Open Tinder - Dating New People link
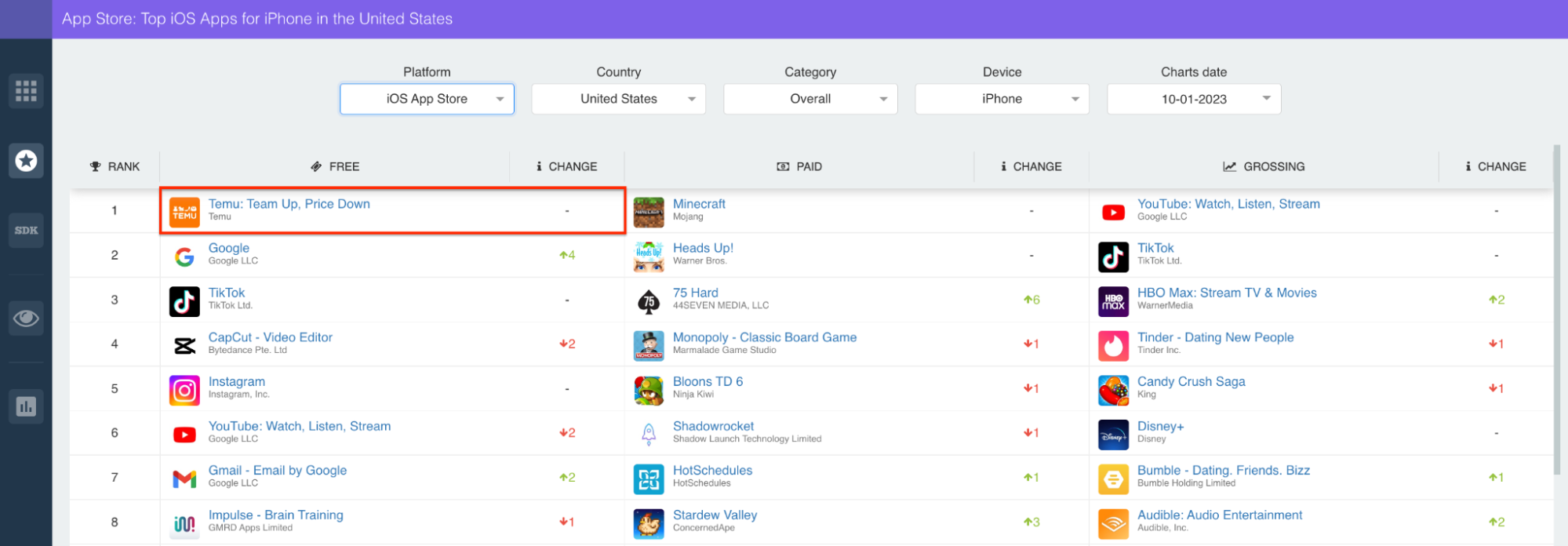The width and height of the screenshot is (1568, 546). coord(1216,337)
